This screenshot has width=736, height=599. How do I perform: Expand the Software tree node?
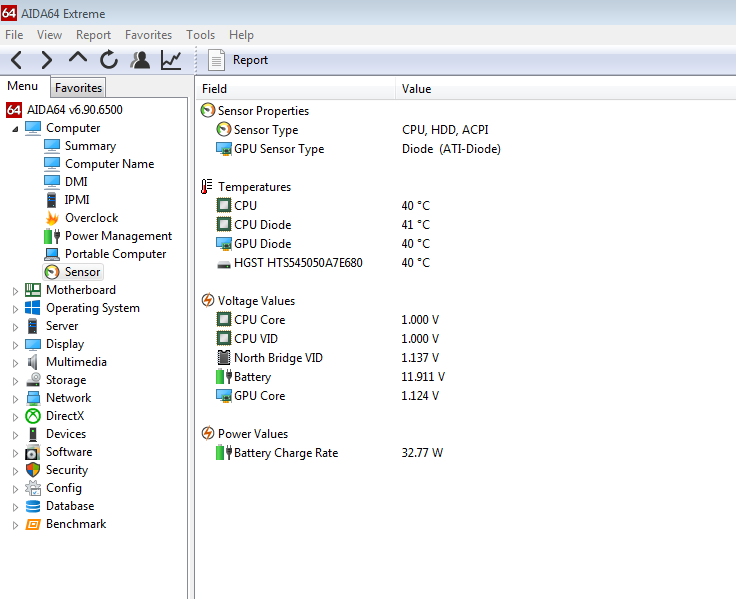[15, 453]
